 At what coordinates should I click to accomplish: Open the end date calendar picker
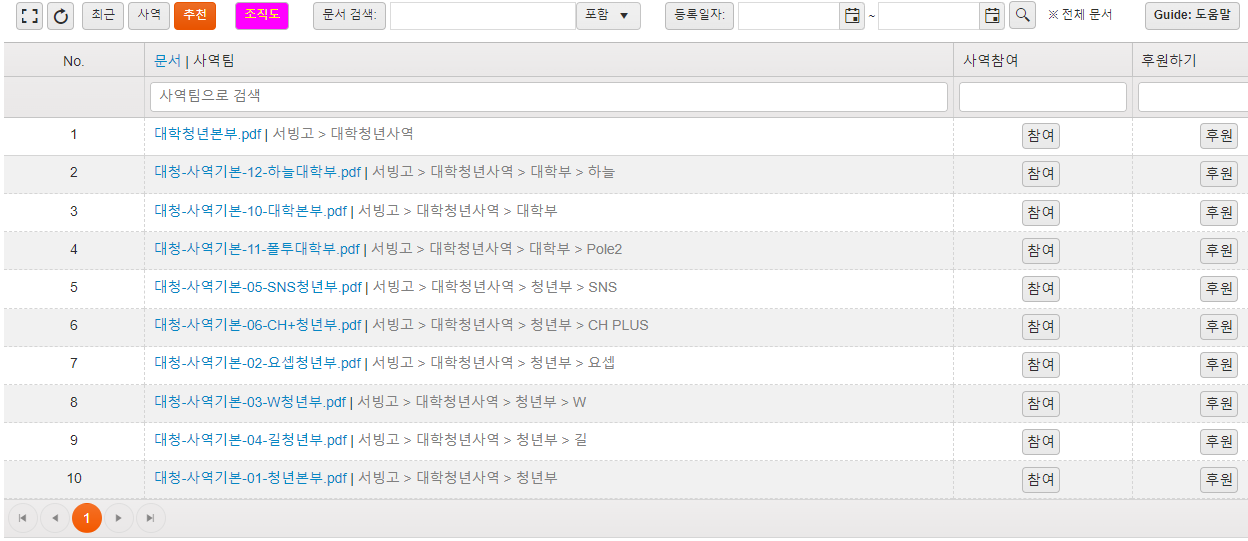pyautogui.click(x=992, y=16)
